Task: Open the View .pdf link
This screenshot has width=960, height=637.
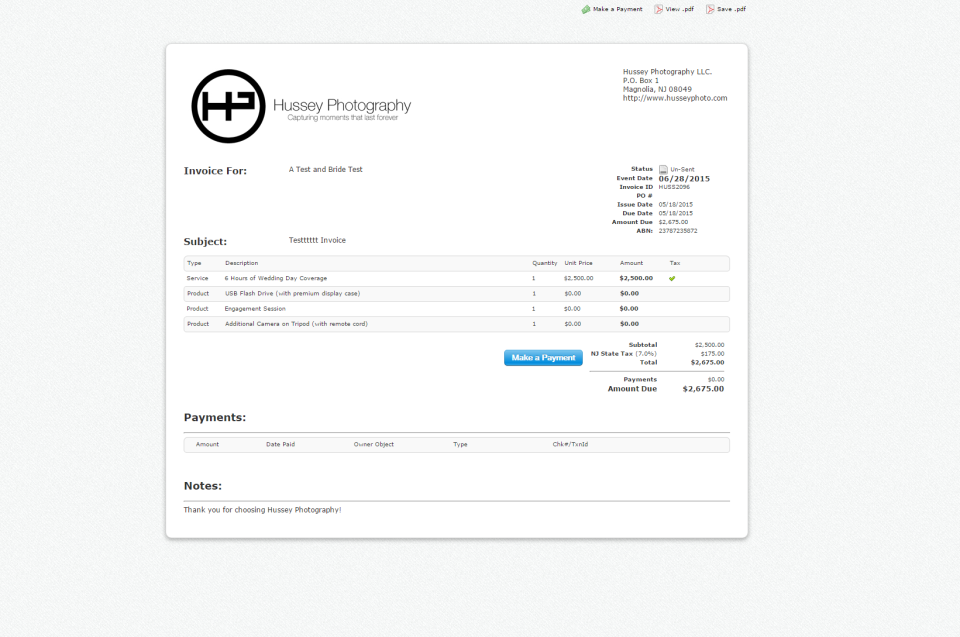Action: pyautogui.click(x=680, y=9)
